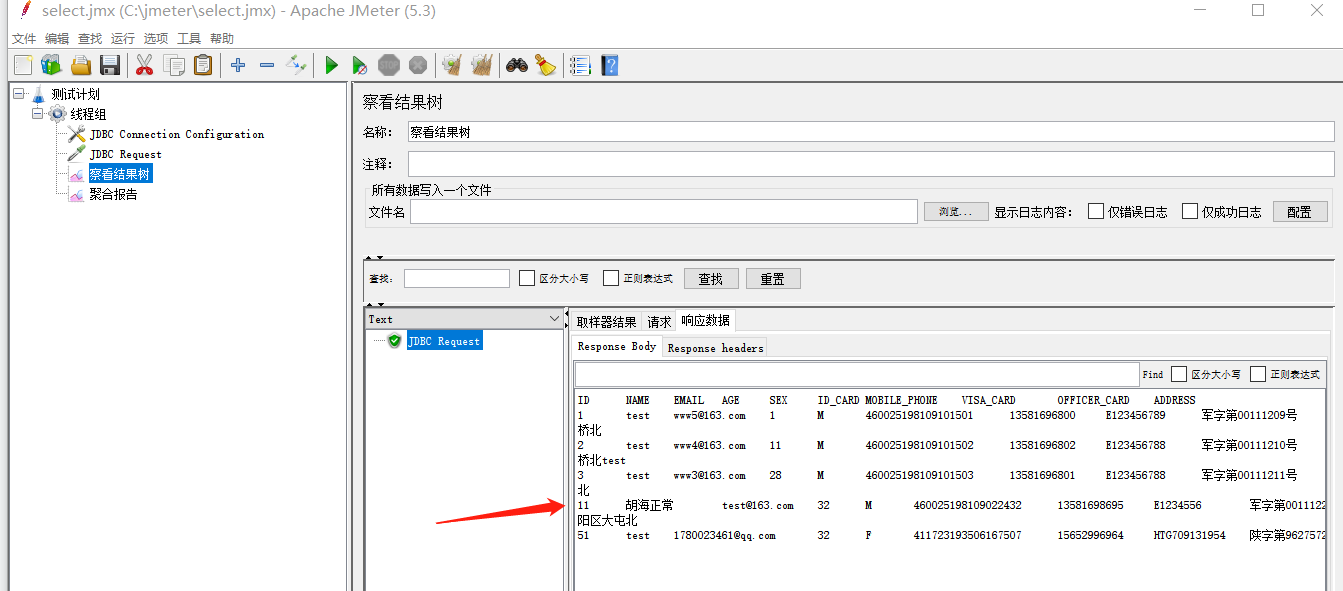Click the 查找 text field

pos(457,279)
